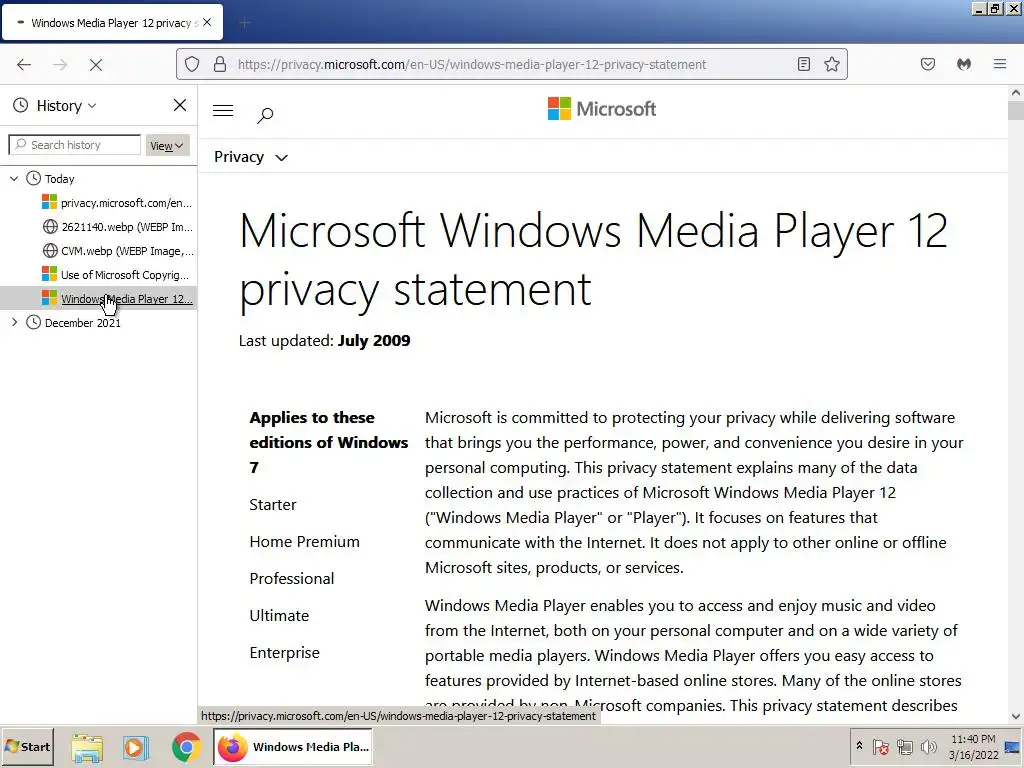The width and height of the screenshot is (1024, 768).
Task: Expand the Privacy navigation dropdown
Action: 251,157
